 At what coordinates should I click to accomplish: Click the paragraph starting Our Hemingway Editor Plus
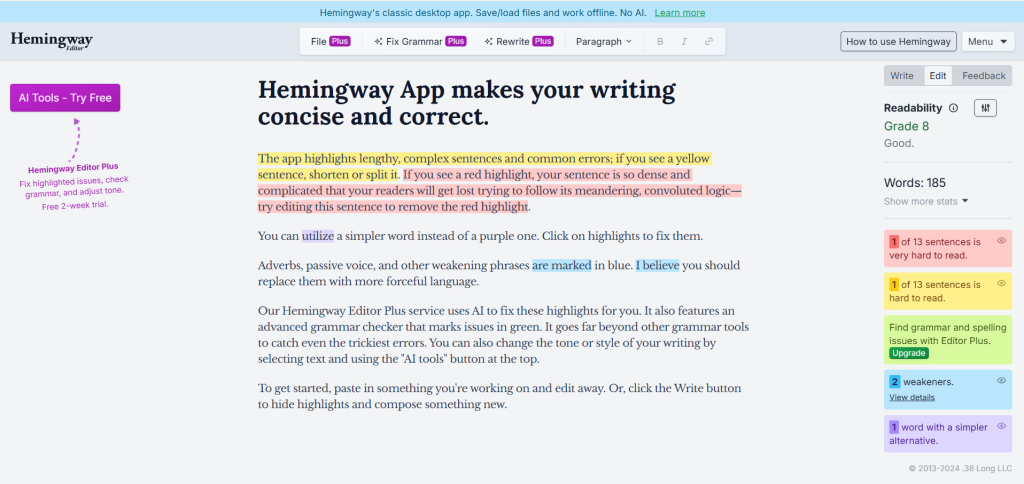503,335
